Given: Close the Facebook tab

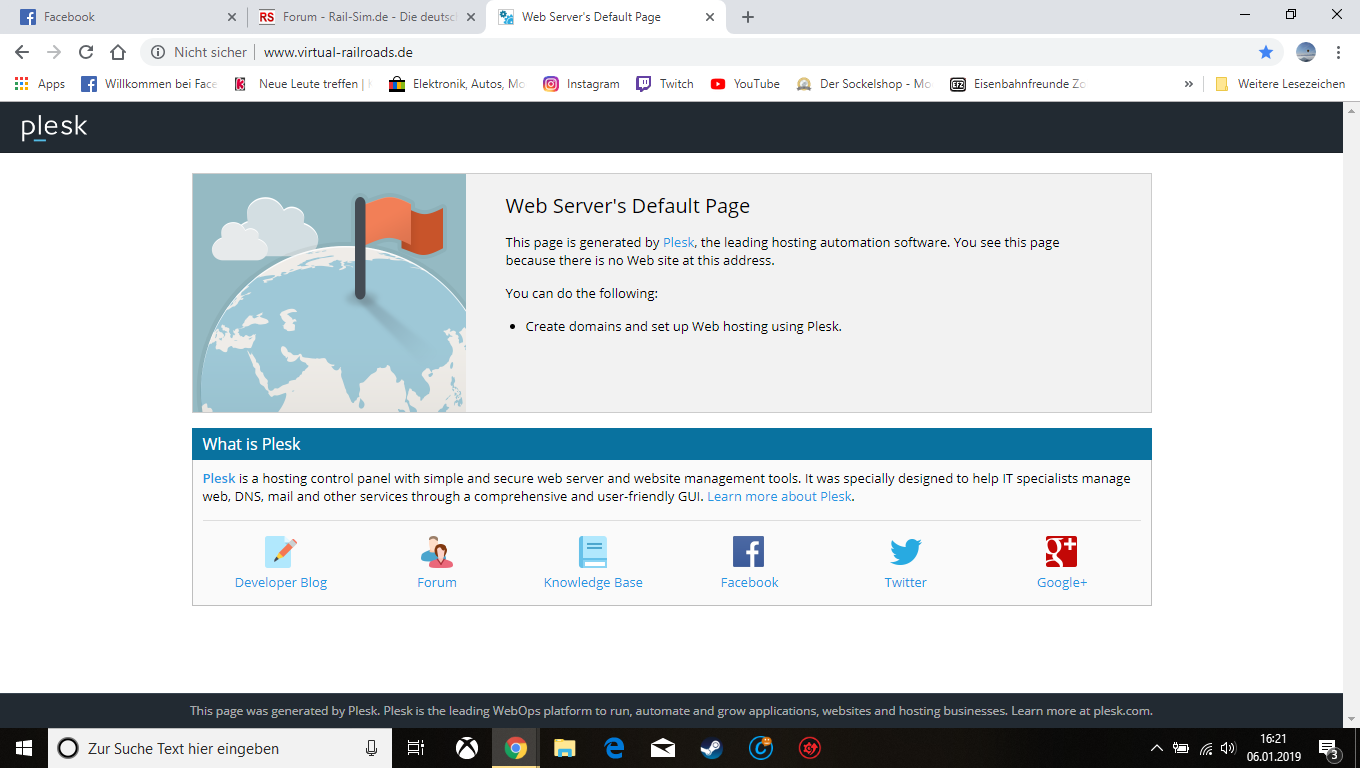Looking at the screenshot, I should pyautogui.click(x=232, y=17).
